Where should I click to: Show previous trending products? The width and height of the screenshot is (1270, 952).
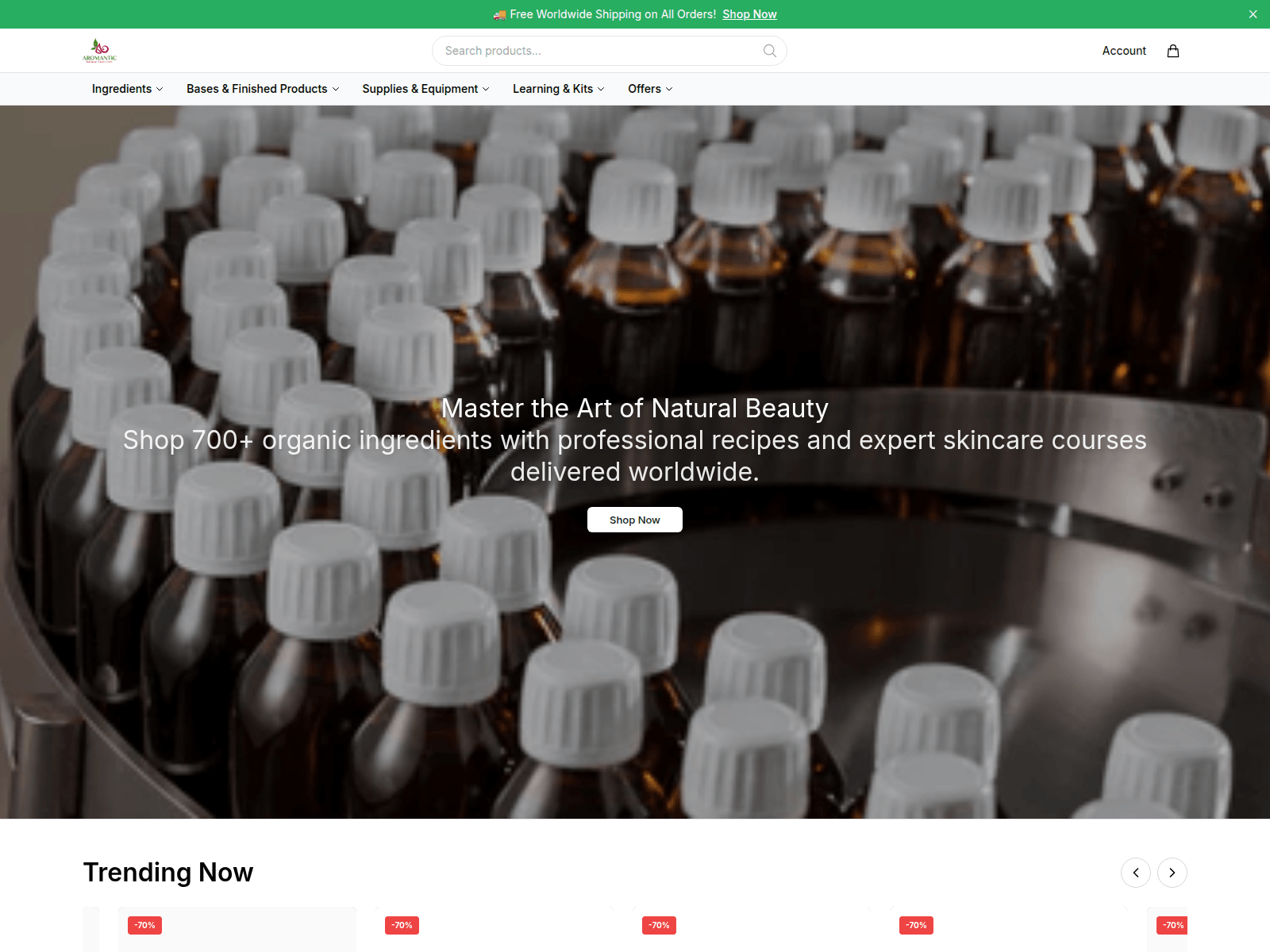coord(1135,873)
